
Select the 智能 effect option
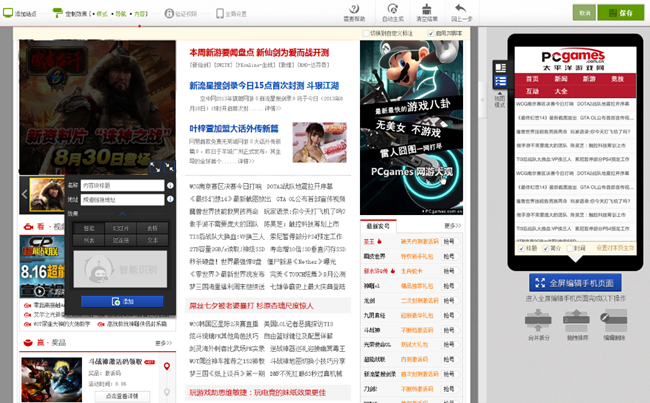tap(89, 228)
